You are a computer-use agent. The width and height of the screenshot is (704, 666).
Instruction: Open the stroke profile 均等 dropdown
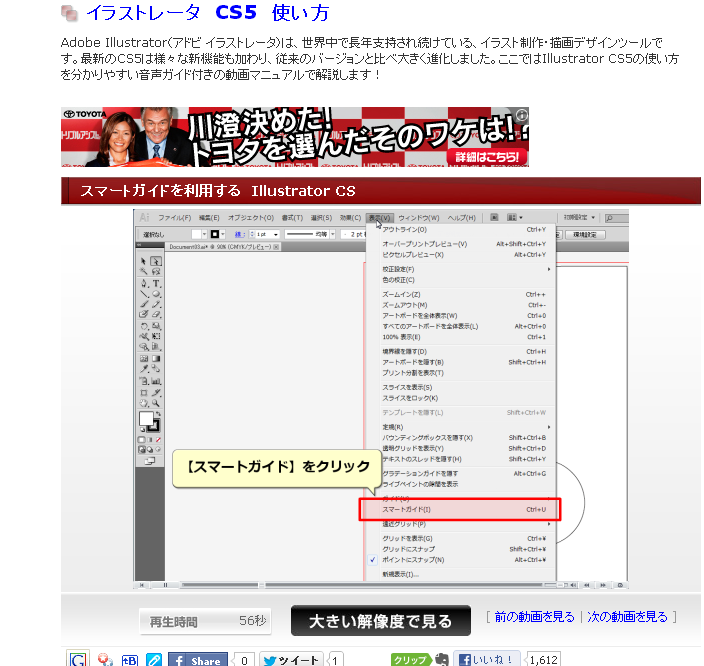point(333,234)
